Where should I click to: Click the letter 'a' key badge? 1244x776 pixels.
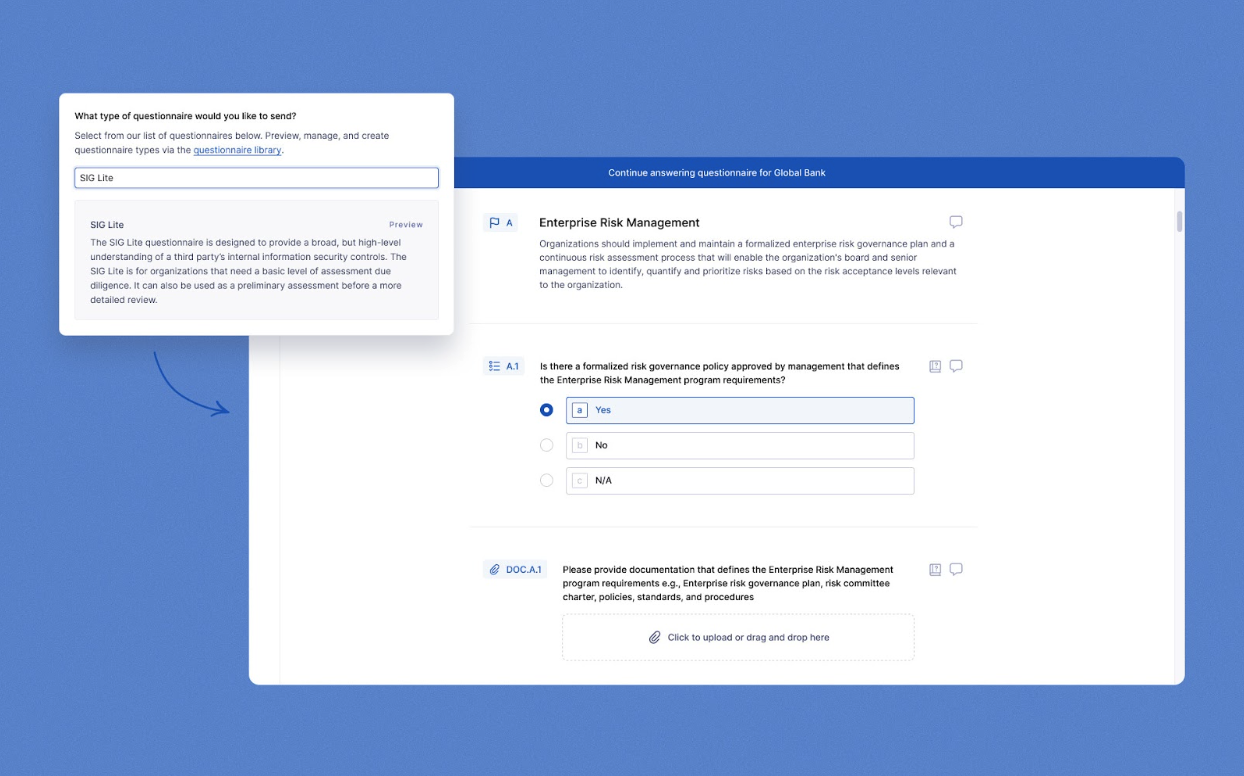click(580, 410)
